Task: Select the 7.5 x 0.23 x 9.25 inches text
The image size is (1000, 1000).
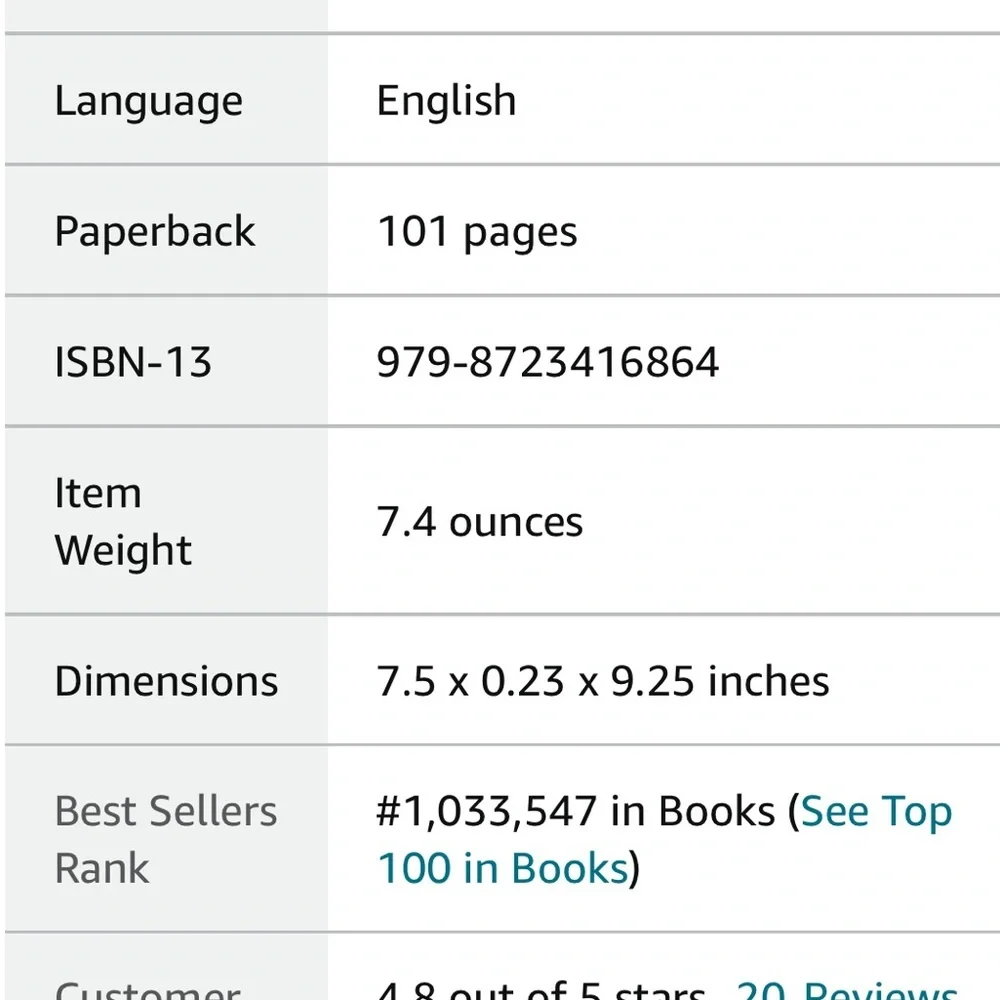Action: [x=603, y=680]
